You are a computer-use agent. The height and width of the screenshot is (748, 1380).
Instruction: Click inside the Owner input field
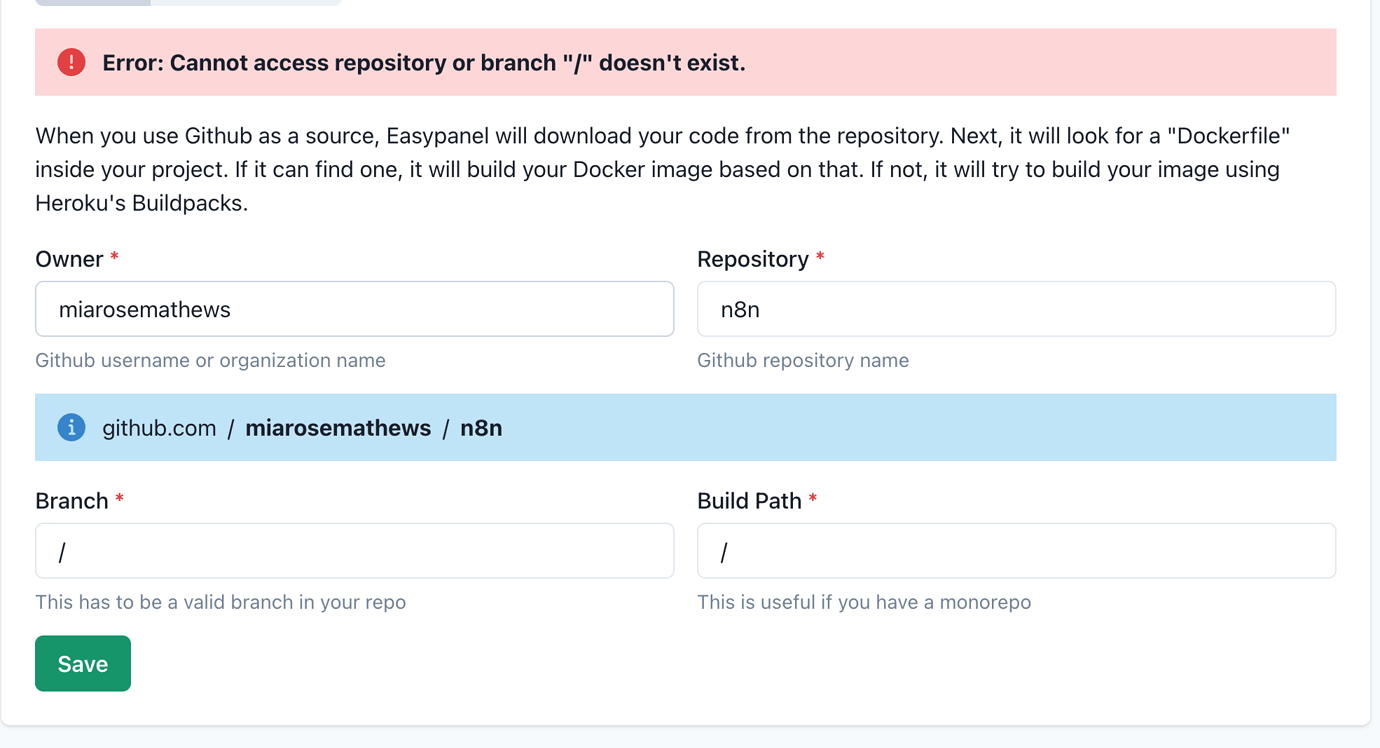click(354, 309)
